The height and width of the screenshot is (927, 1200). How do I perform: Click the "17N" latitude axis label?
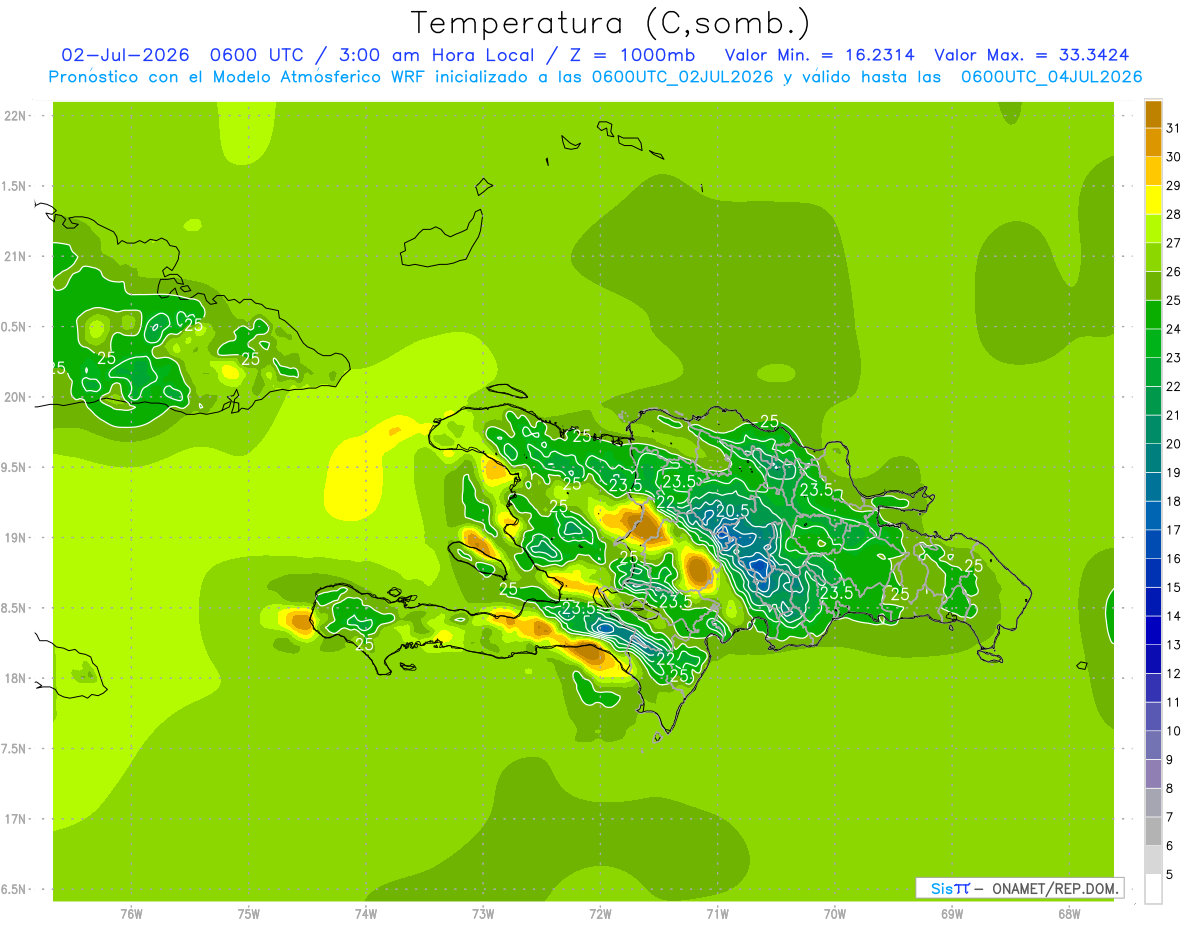point(14,819)
